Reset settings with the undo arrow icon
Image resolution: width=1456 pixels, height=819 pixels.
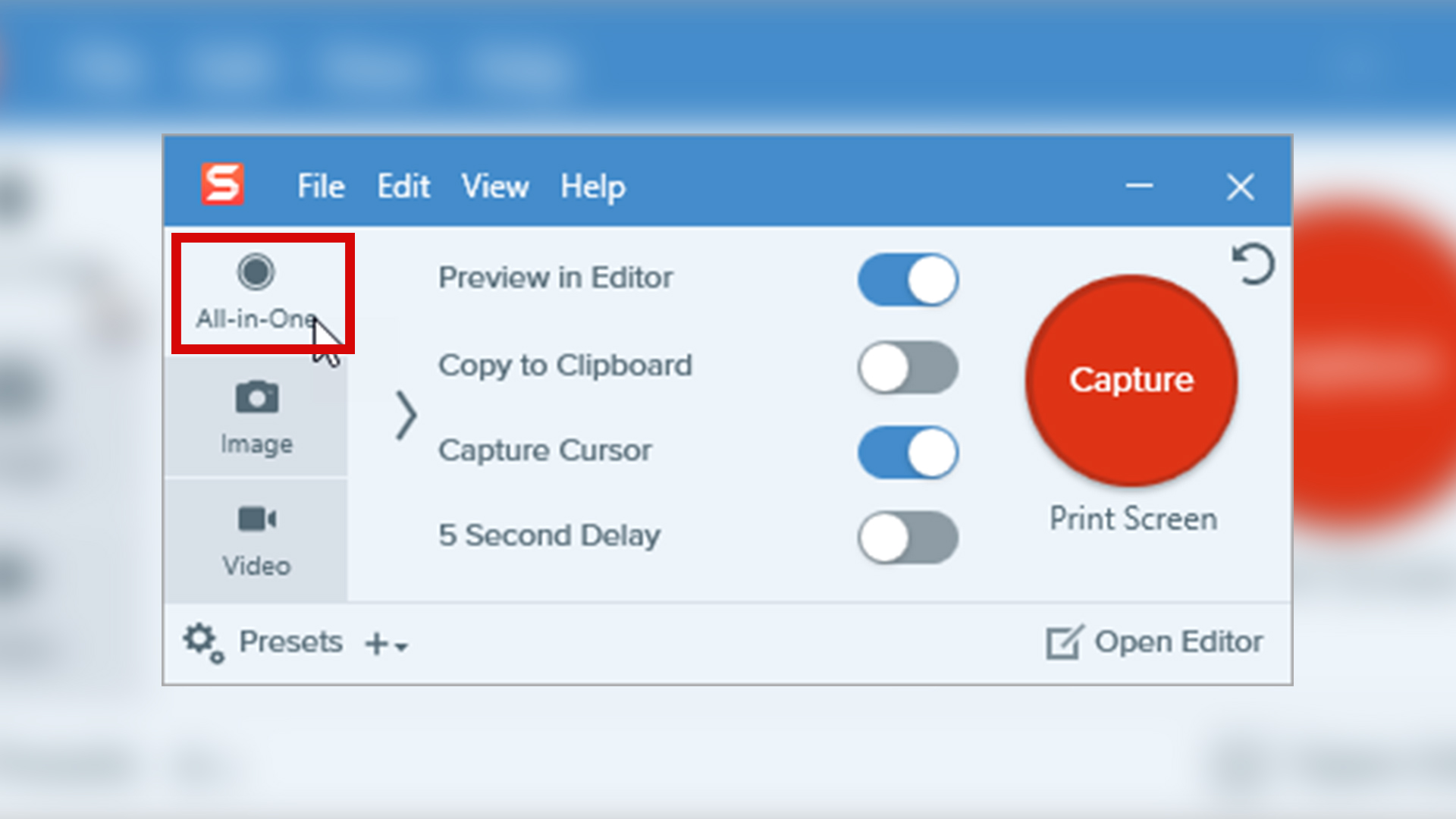(x=1253, y=264)
